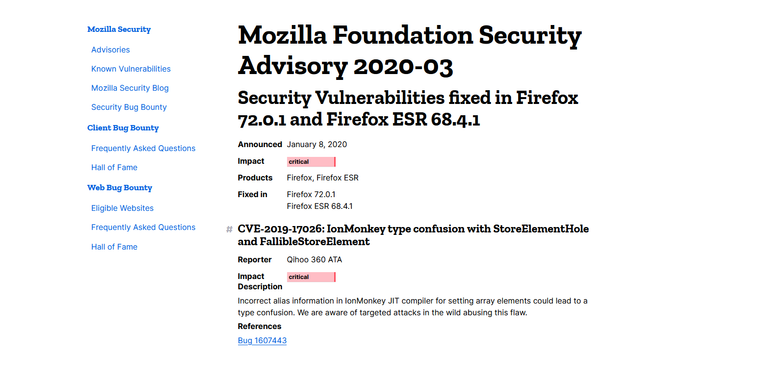The height and width of the screenshot is (380, 760).
Task: View Web Bug Bounty Hall of Fame
Action: [x=114, y=247]
